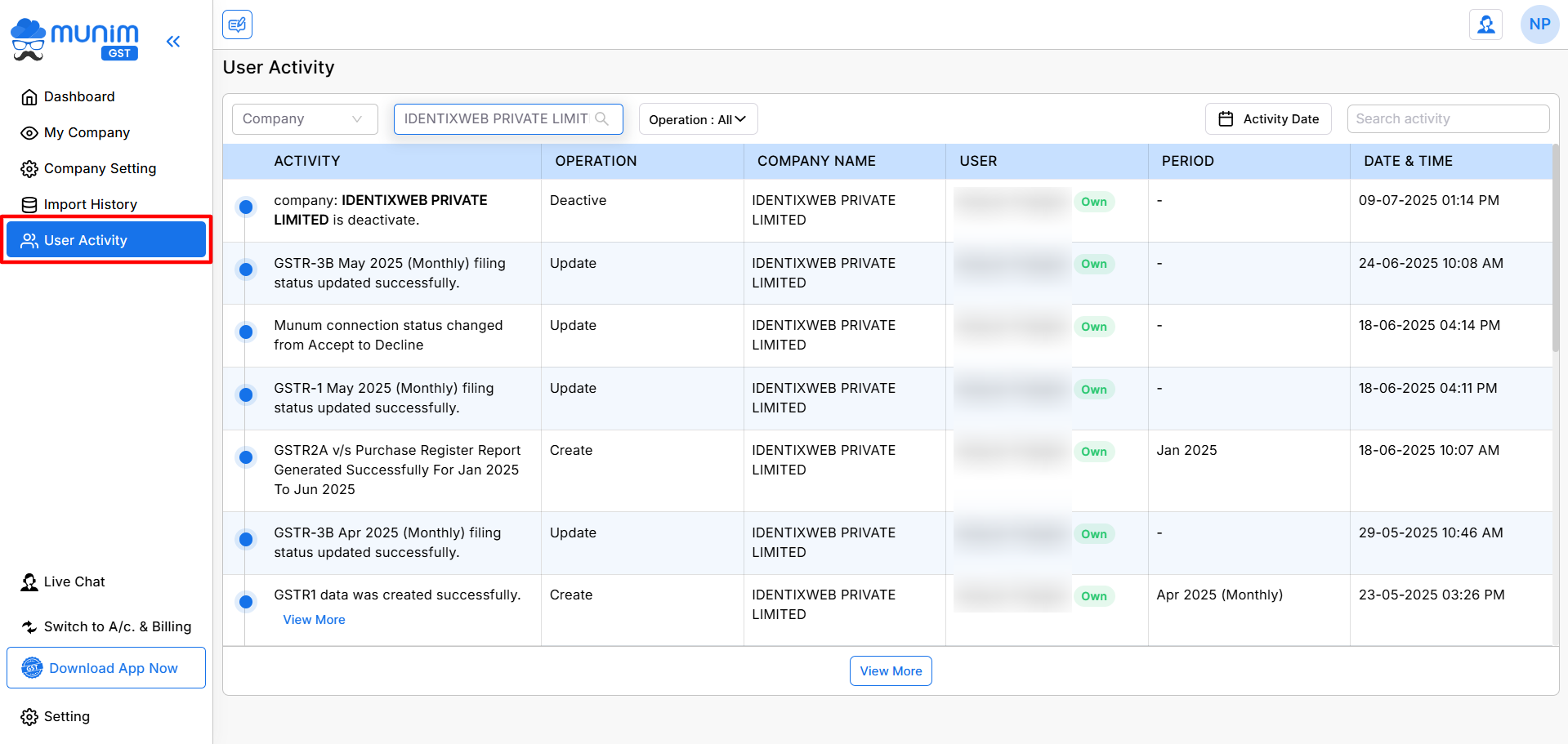Viewport: 1568px width, 744px height.
Task: Click the User Activity people icon
Action: 29,241
